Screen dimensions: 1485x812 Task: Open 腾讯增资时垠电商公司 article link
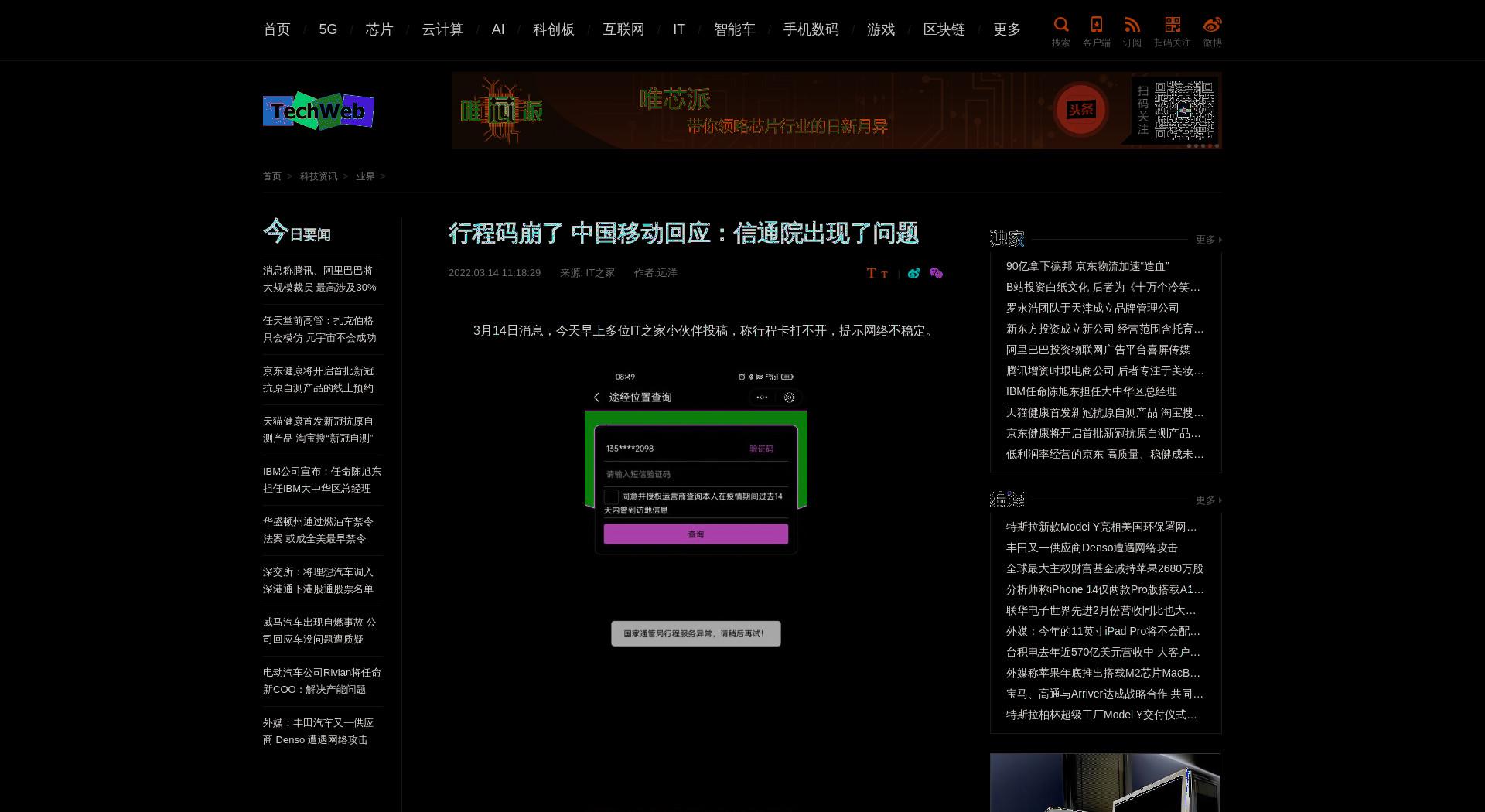[x=1104, y=370]
